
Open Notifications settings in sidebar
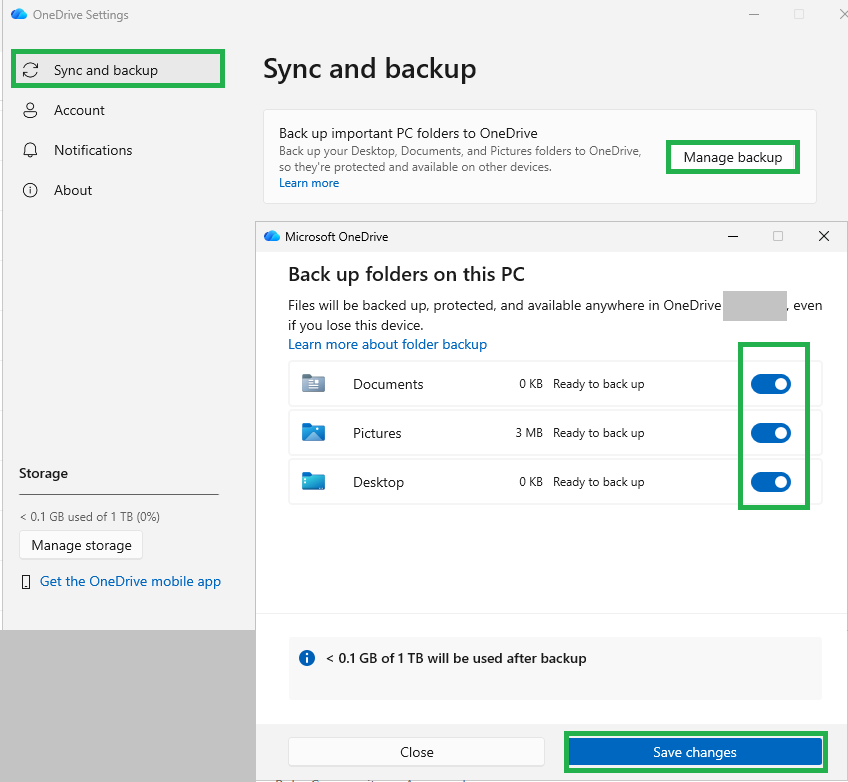coord(93,150)
